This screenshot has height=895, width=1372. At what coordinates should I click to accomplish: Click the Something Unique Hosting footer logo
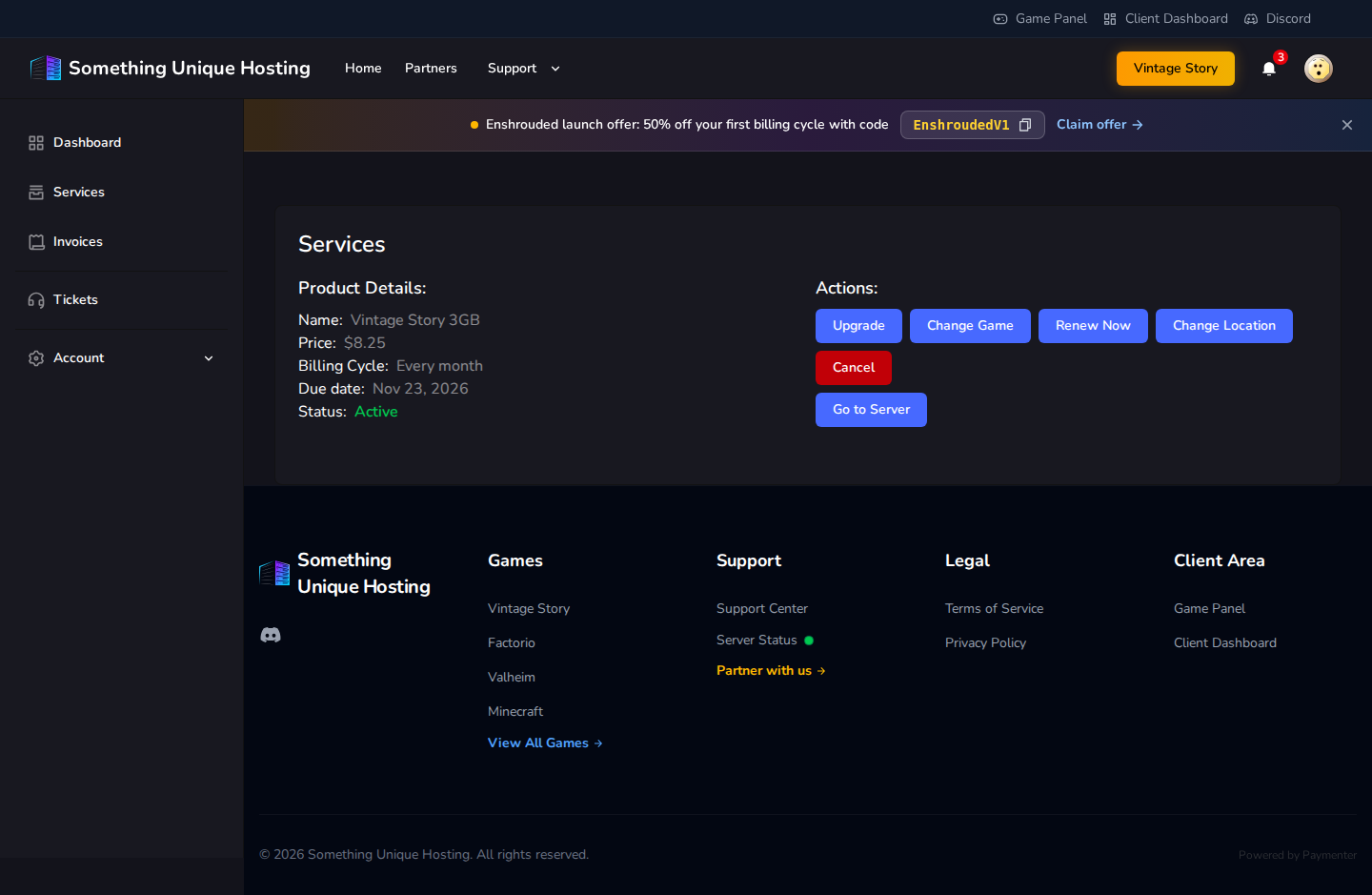tap(345, 574)
